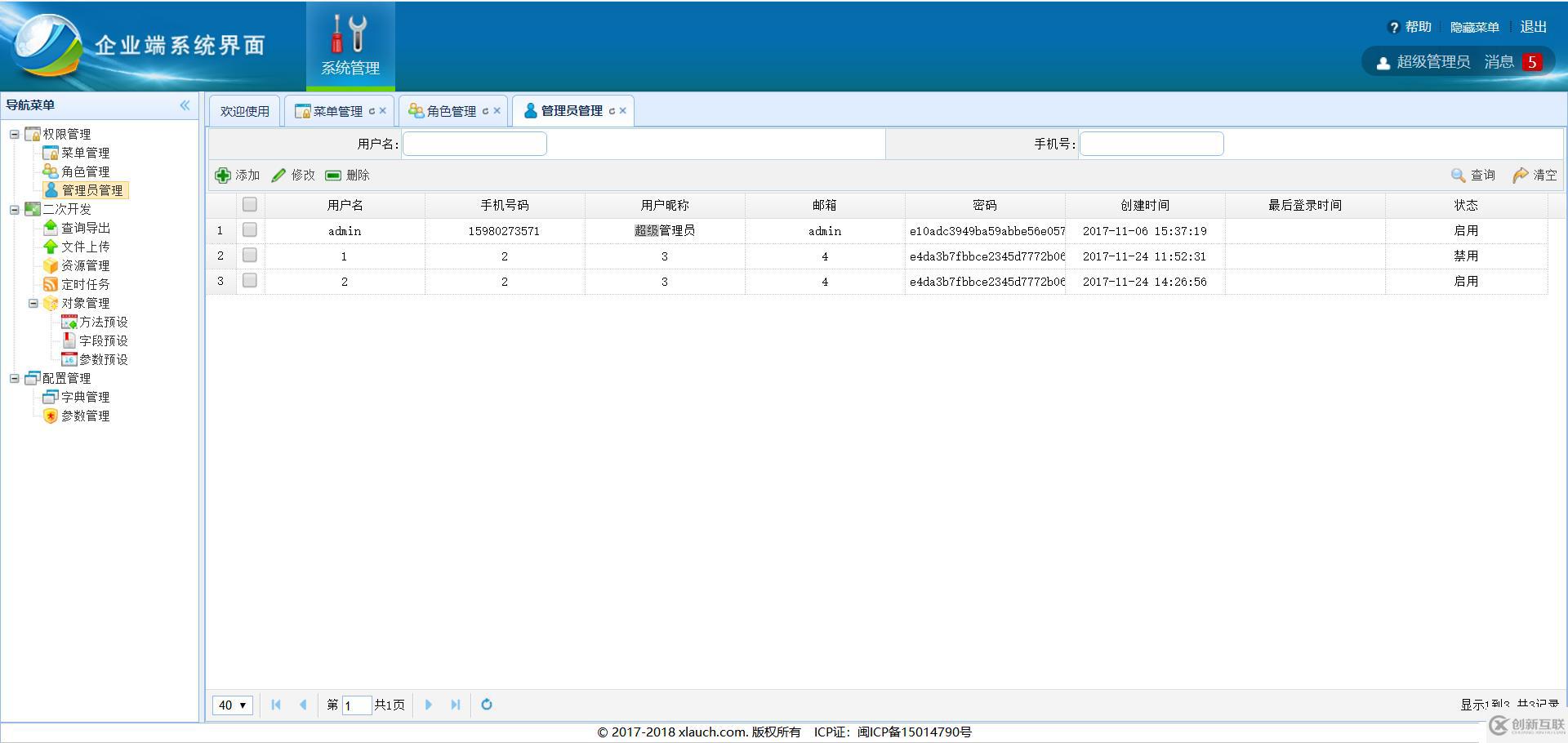Switch to the 角色管理 tab
Screen dimensions: 1568x743
(450, 109)
